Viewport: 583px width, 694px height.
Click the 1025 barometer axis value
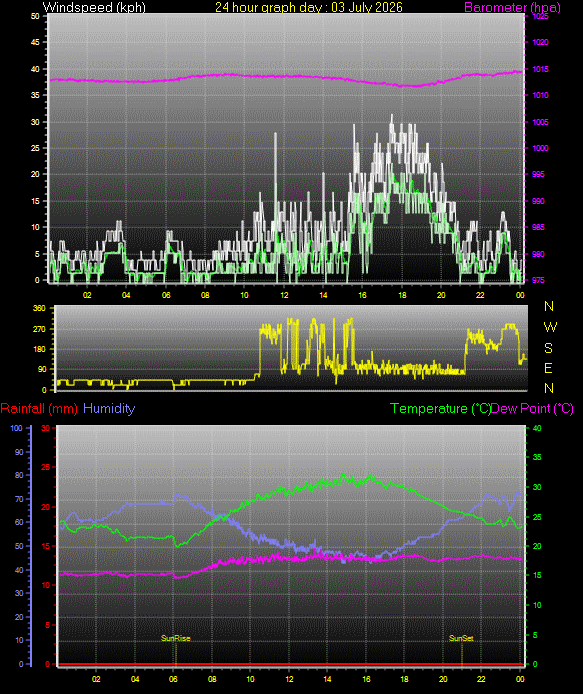(x=540, y=16)
